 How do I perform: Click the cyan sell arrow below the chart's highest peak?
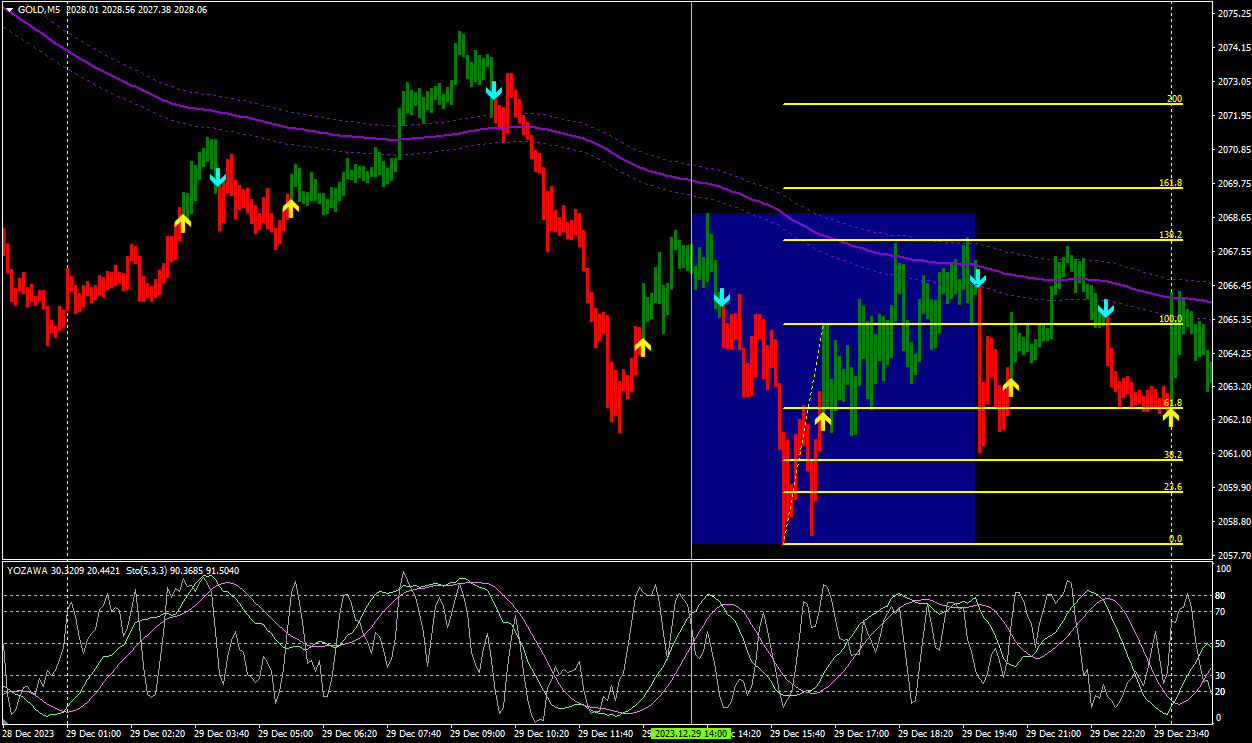point(493,91)
